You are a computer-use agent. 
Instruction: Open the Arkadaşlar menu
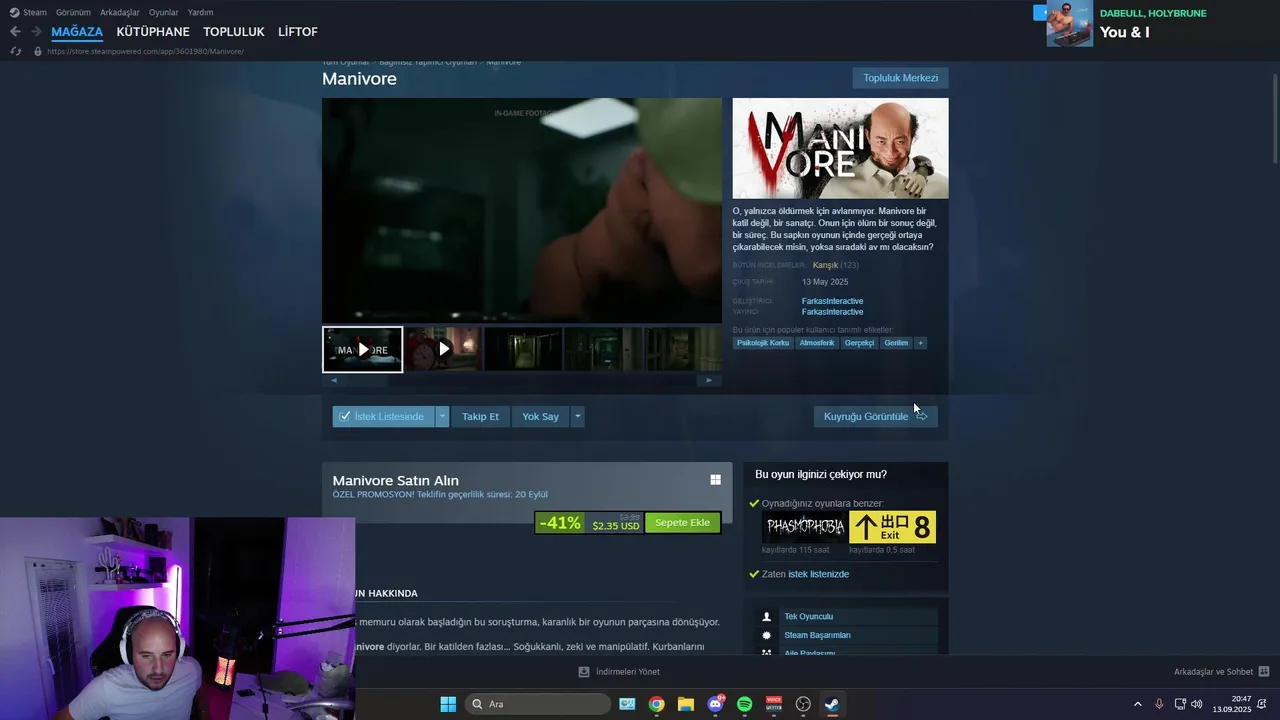(120, 12)
